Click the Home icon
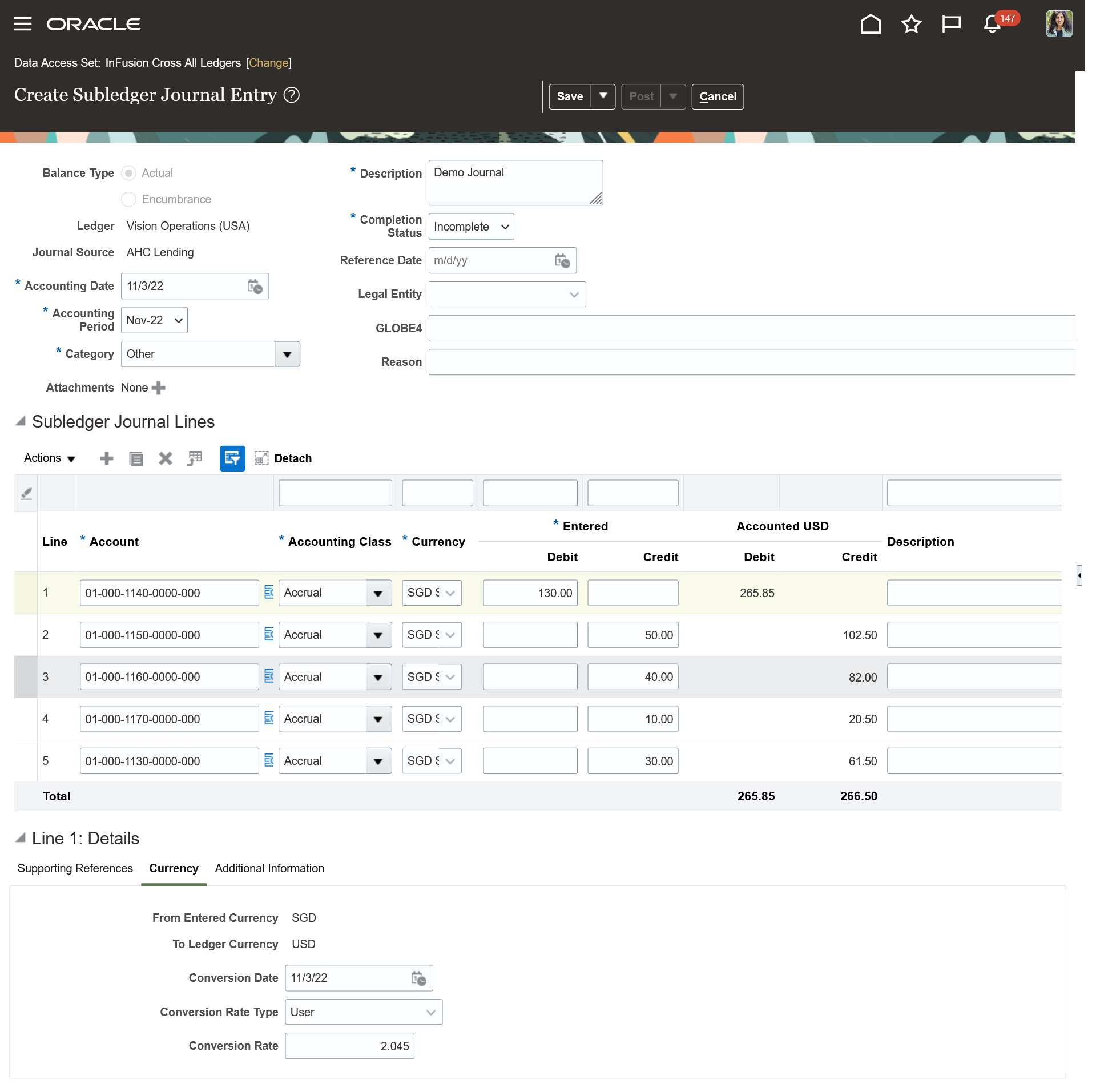This screenshot has height=1092, width=1096. tap(870, 24)
